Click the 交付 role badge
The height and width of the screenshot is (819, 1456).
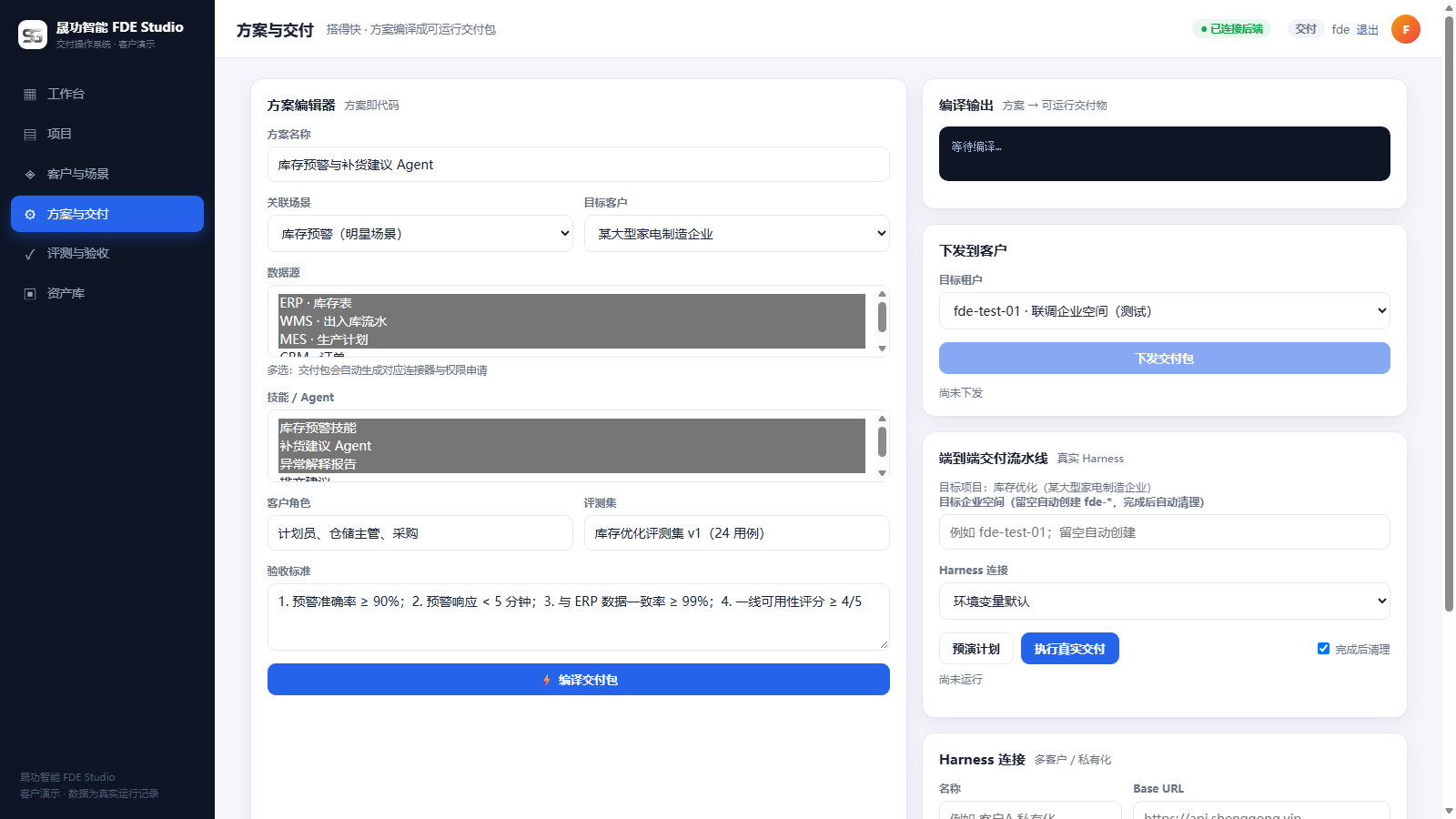pos(1306,29)
